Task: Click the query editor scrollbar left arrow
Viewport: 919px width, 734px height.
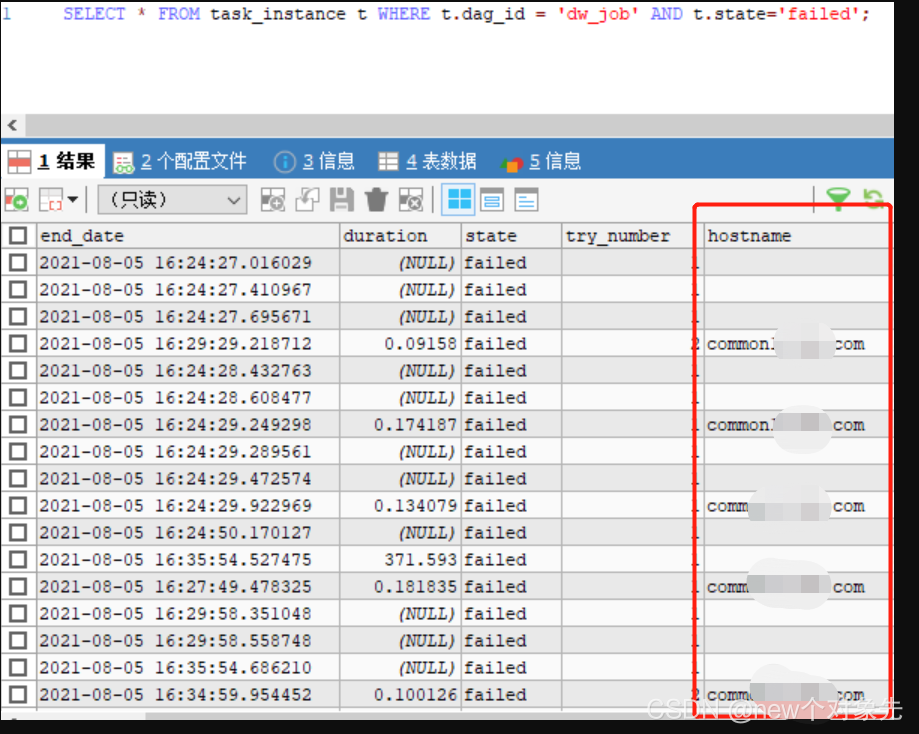Action: point(12,125)
